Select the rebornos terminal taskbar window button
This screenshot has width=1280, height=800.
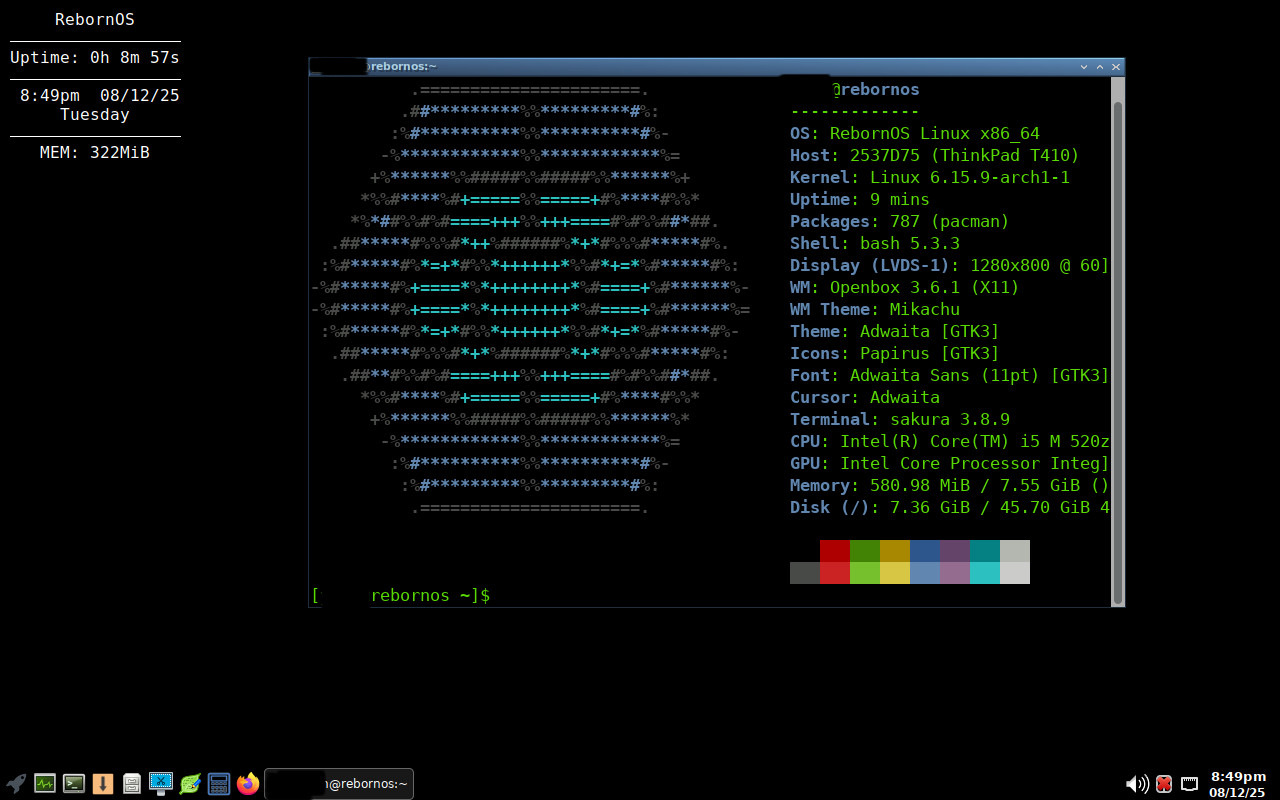[x=340, y=784]
